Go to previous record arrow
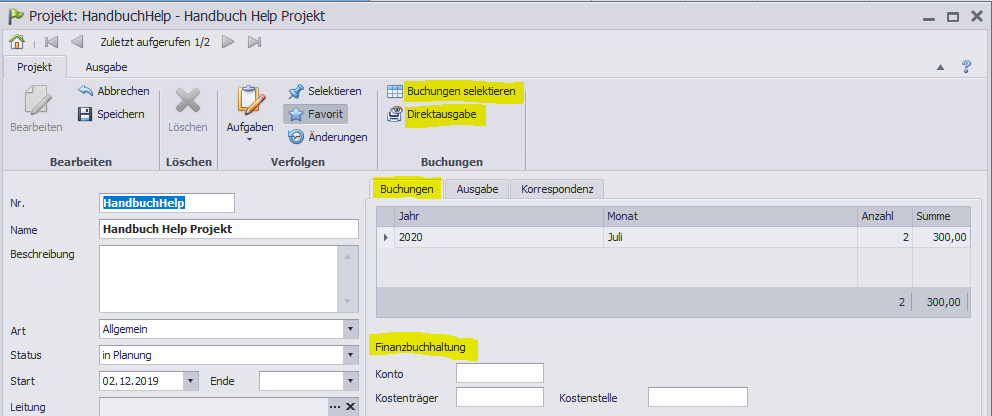The image size is (992, 416). tap(77, 42)
